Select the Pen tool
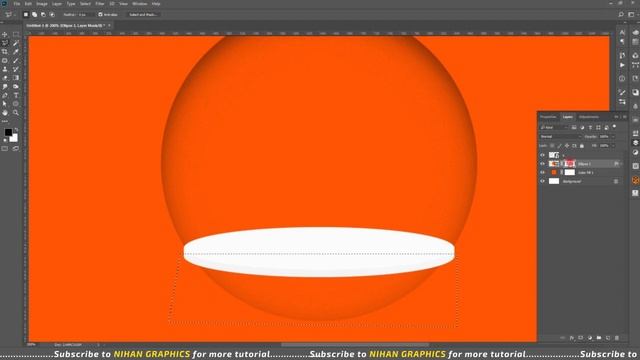Viewport: 640px width, 360px height. click(5, 95)
